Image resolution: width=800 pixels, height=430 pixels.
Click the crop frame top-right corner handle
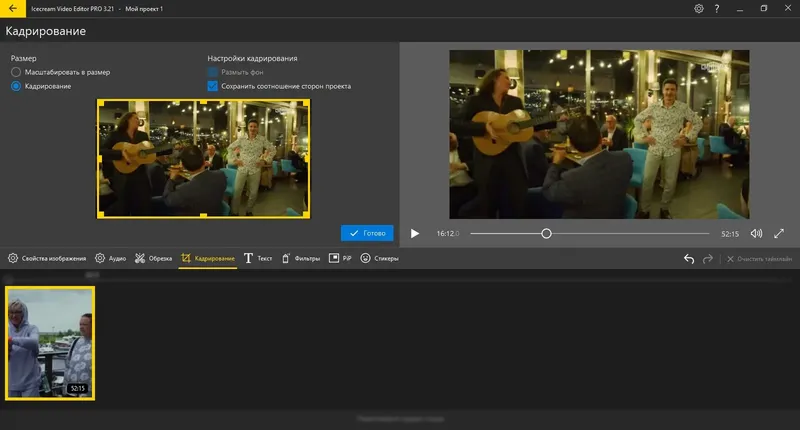click(306, 103)
